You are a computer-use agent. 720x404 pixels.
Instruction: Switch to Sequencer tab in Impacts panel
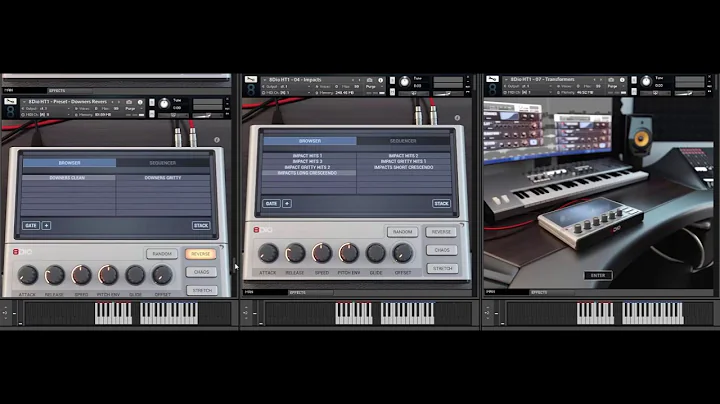(403, 141)
